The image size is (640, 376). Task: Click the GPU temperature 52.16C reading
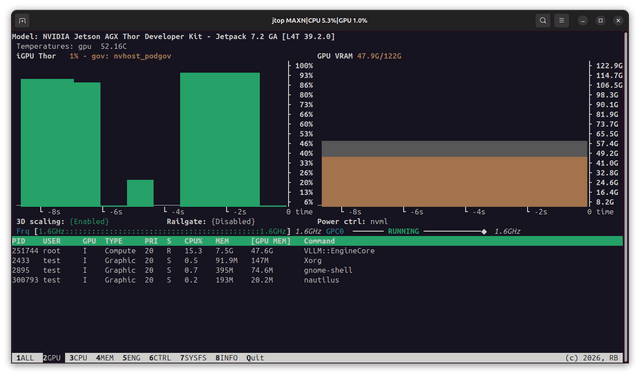click(x=113, y=47)
